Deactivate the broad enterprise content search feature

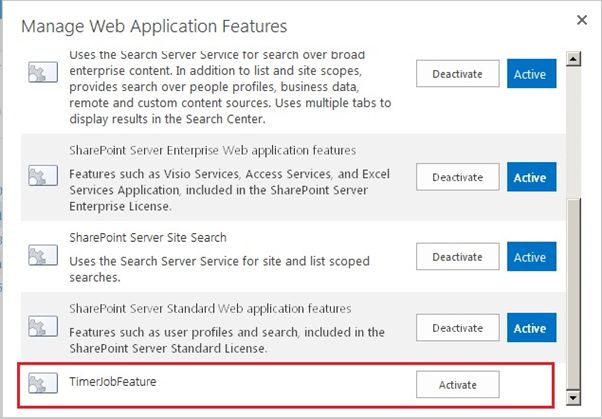click(x=457, y=73)
